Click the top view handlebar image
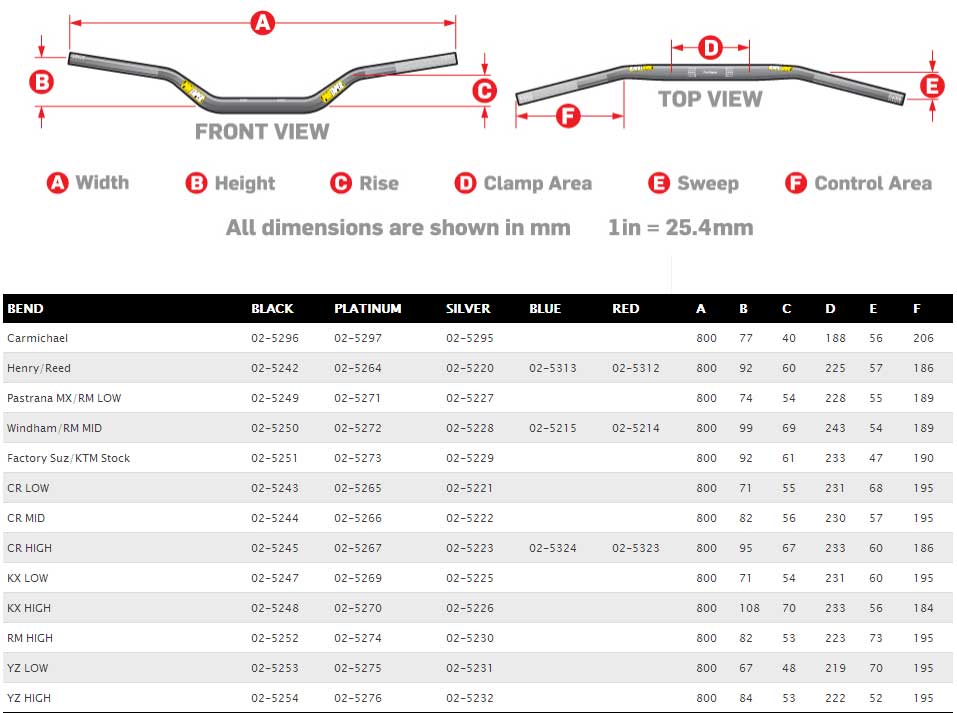Image resolution: width=957 pixels, height=713 pixels. 710,83
